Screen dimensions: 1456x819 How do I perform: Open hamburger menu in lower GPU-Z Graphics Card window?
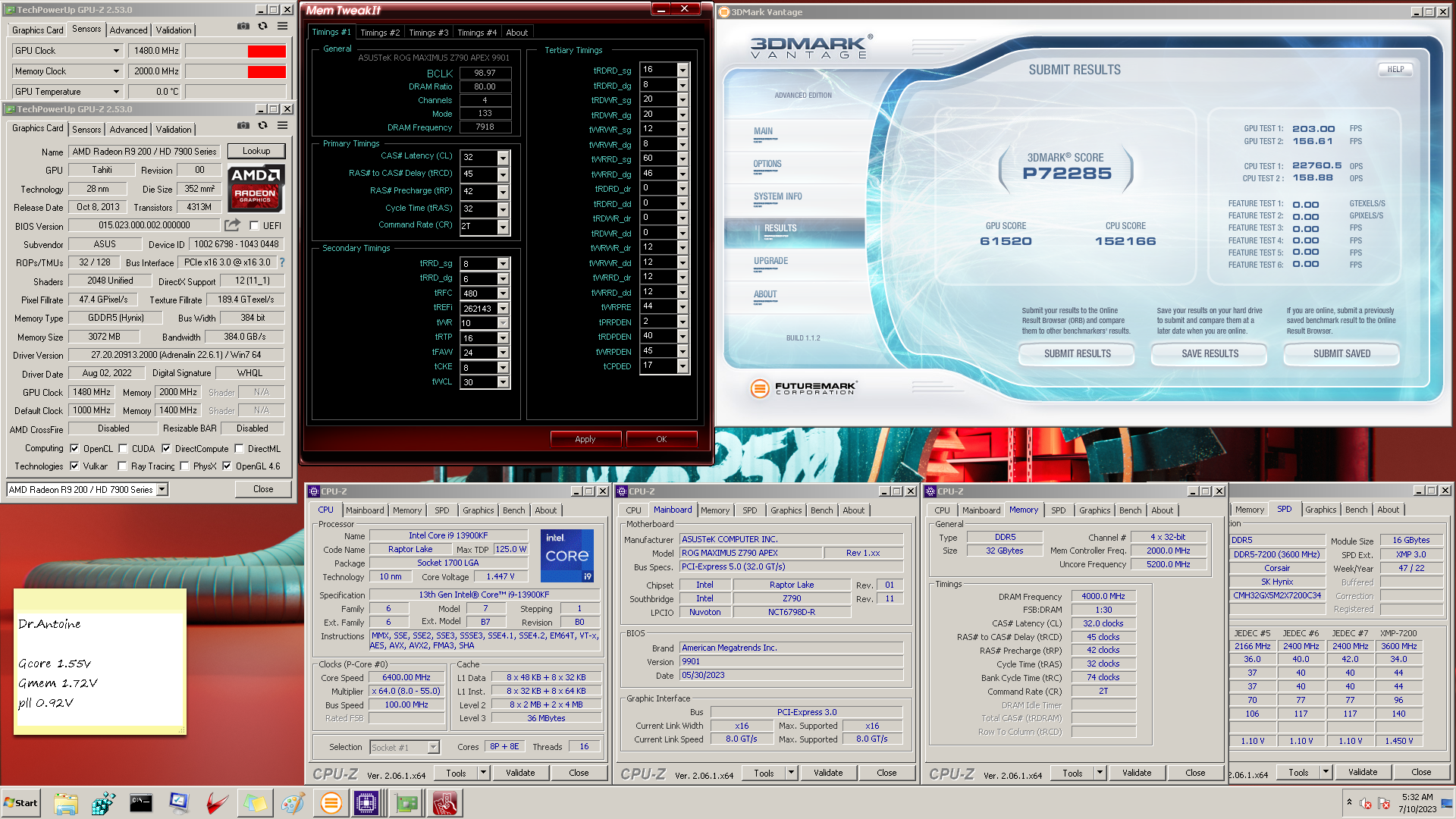(x=282, y=125)
